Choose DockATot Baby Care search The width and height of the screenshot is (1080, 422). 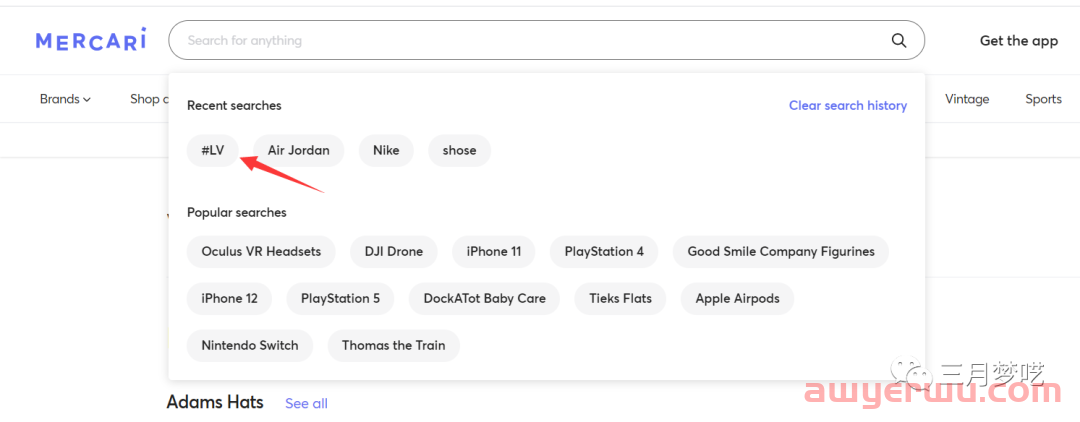(484, 298)
